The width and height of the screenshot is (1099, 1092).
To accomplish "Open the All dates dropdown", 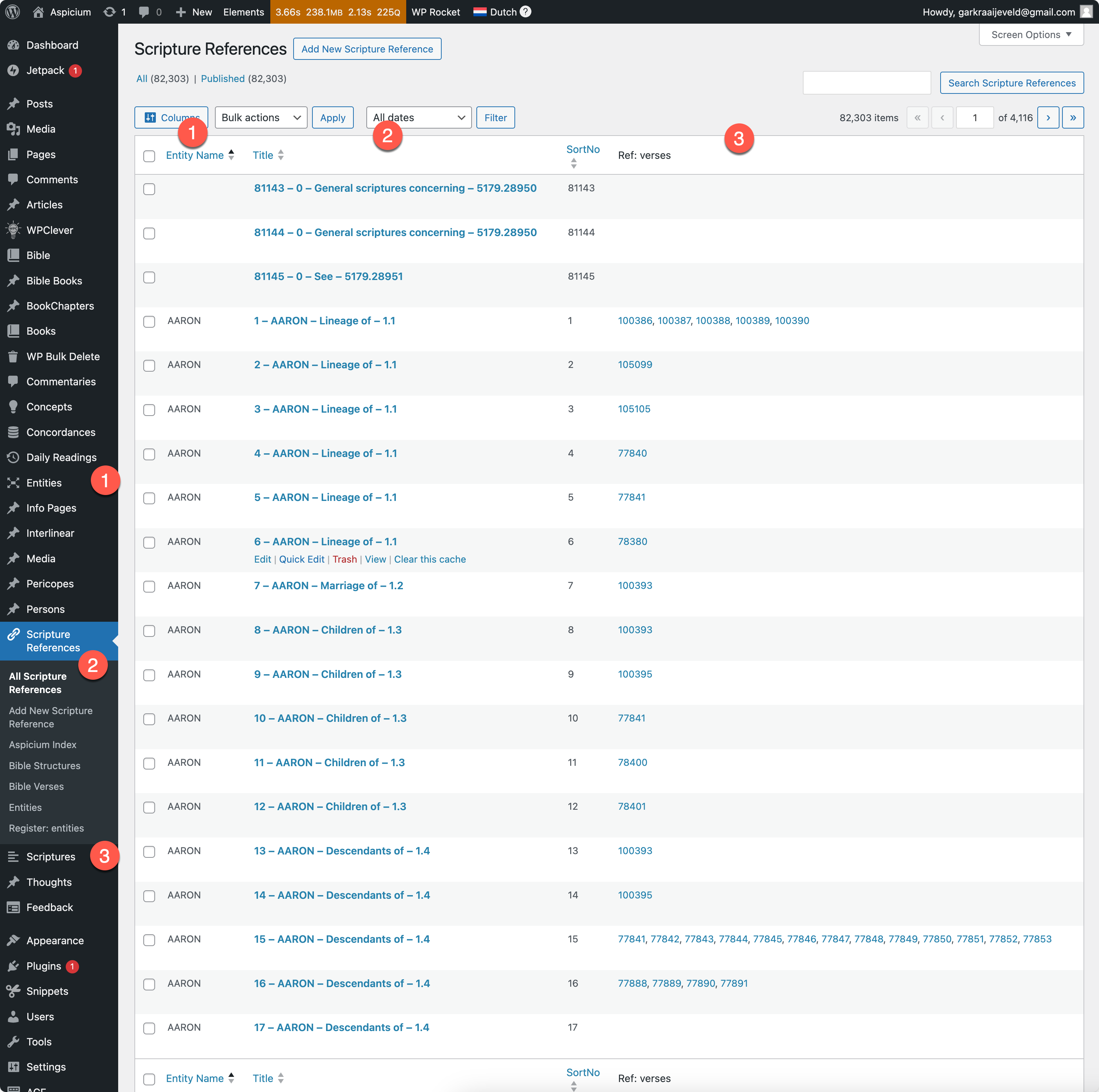I will coord(419,117).
